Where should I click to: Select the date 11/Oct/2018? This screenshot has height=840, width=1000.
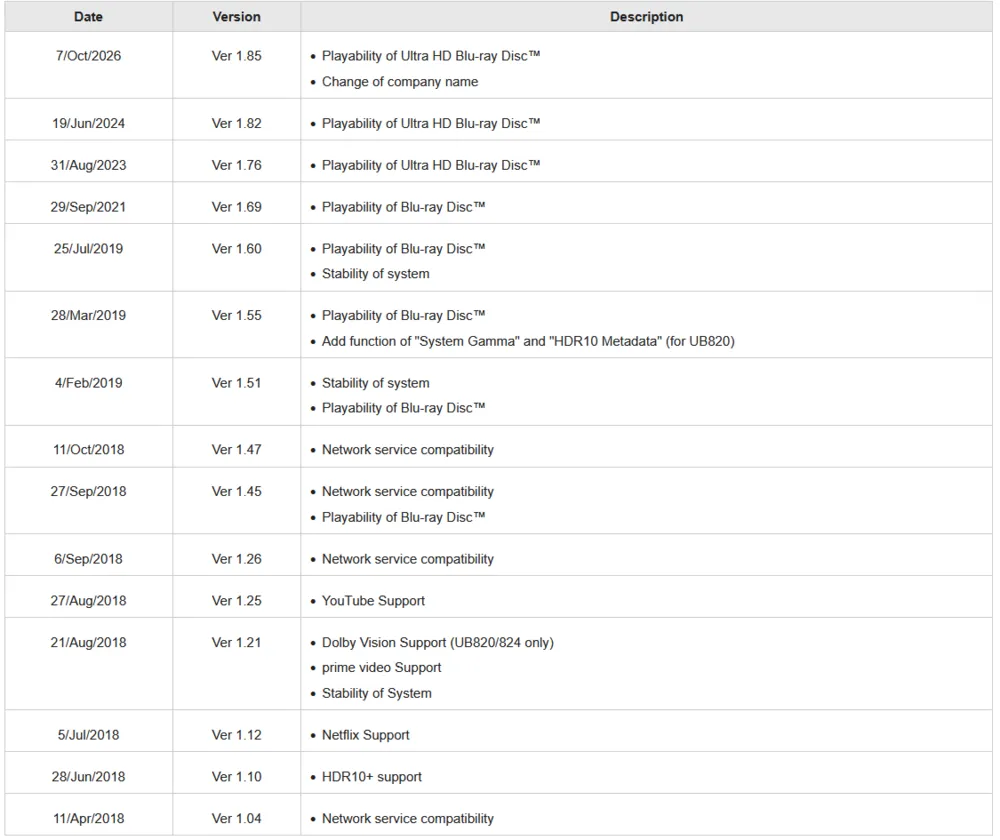click(x=88, y=450)
